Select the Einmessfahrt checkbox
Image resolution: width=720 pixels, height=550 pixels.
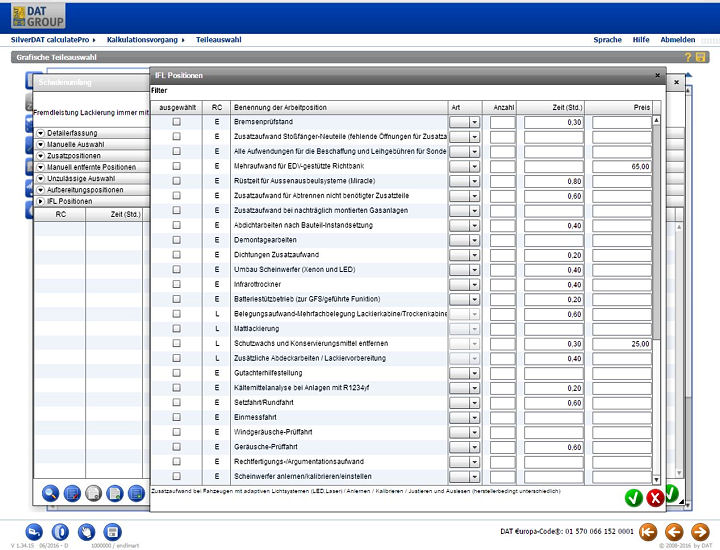[176, 417]
